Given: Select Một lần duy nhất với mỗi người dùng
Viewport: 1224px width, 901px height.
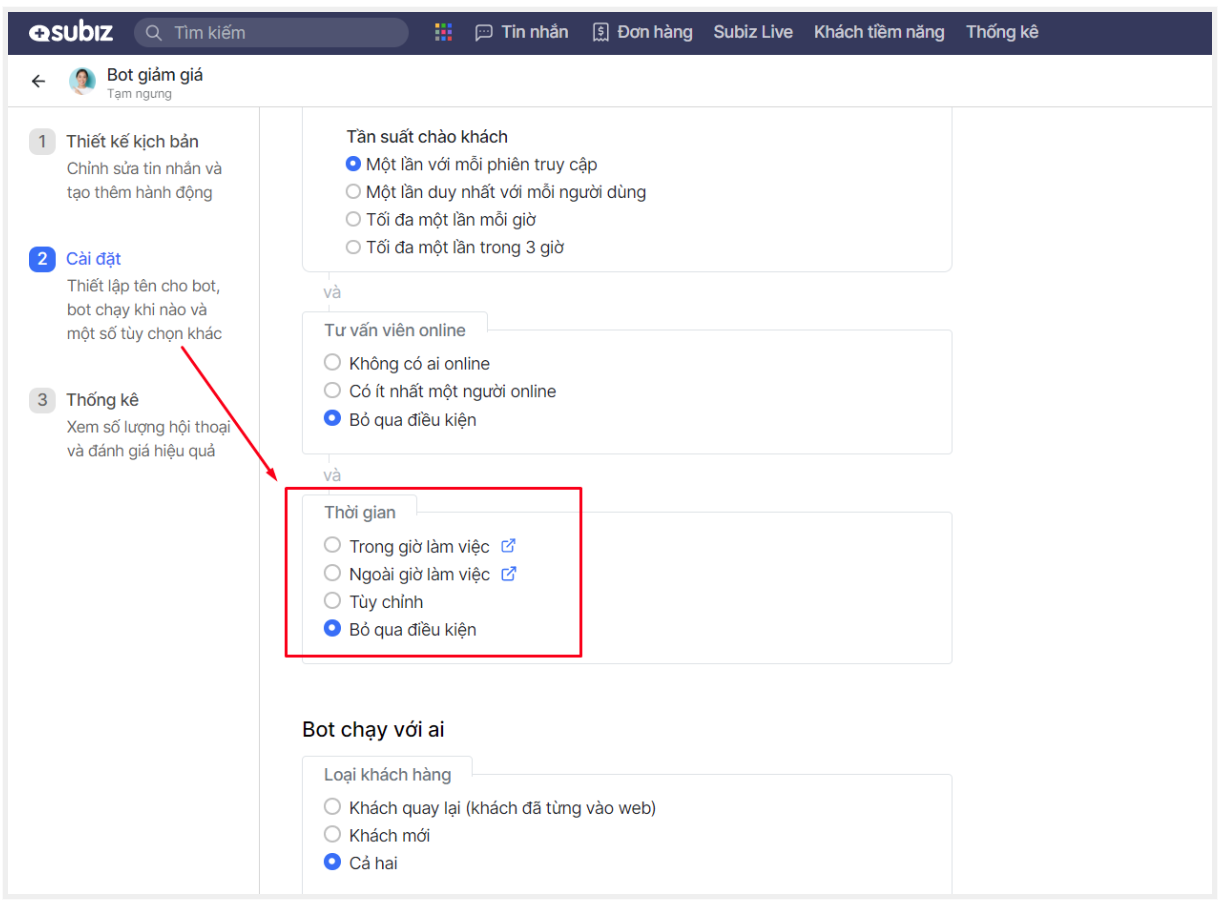Looking at the screenshot, I should point(353,192).
